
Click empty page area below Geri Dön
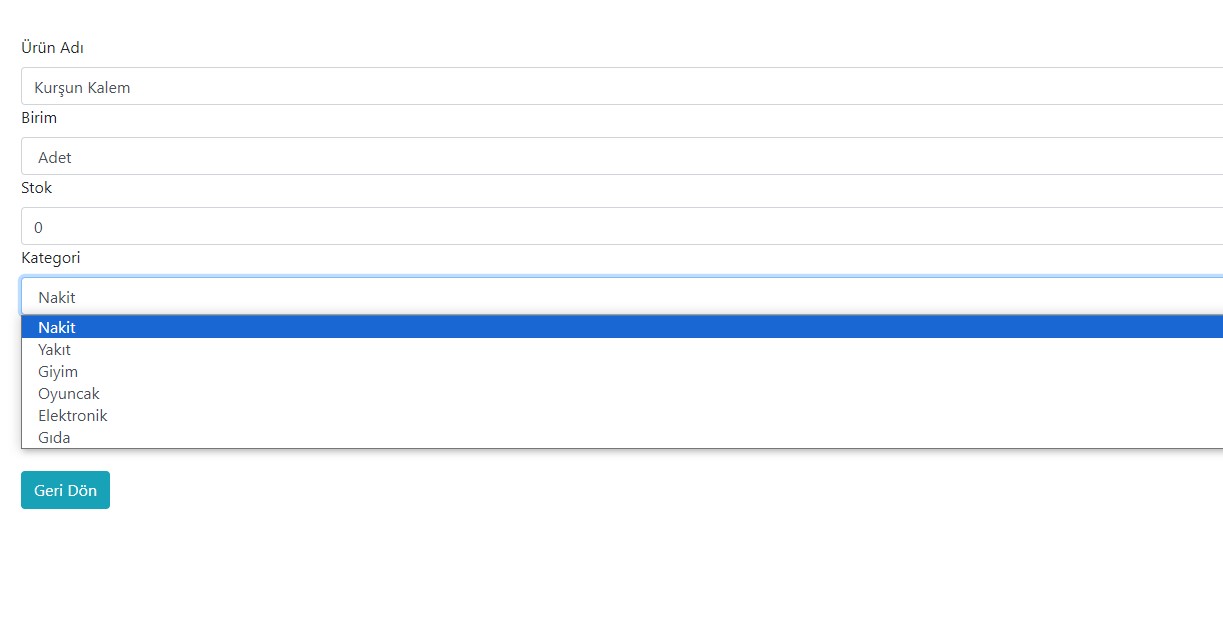[x=400, y=570]
